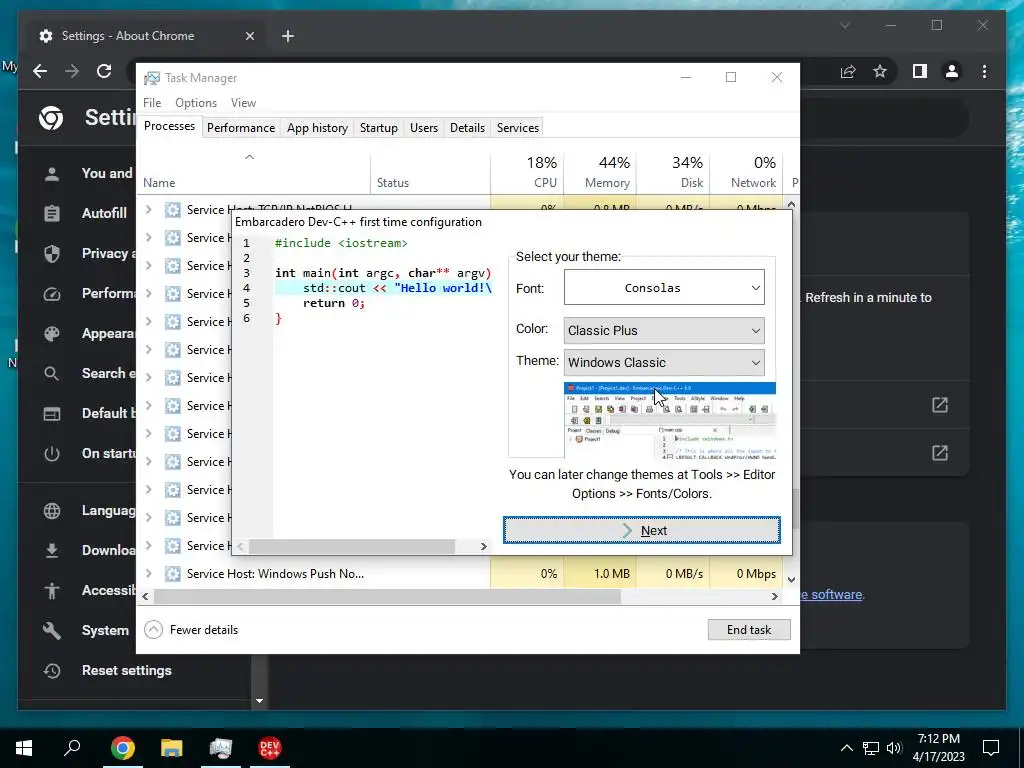Show hidden system tray icons

click(x=846, y=748)
